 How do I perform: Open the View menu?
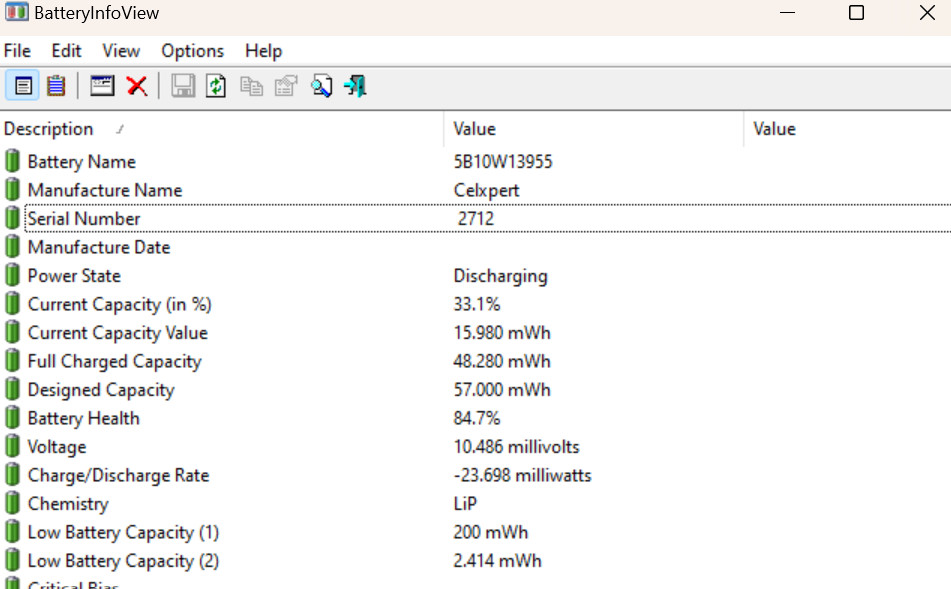121,51
